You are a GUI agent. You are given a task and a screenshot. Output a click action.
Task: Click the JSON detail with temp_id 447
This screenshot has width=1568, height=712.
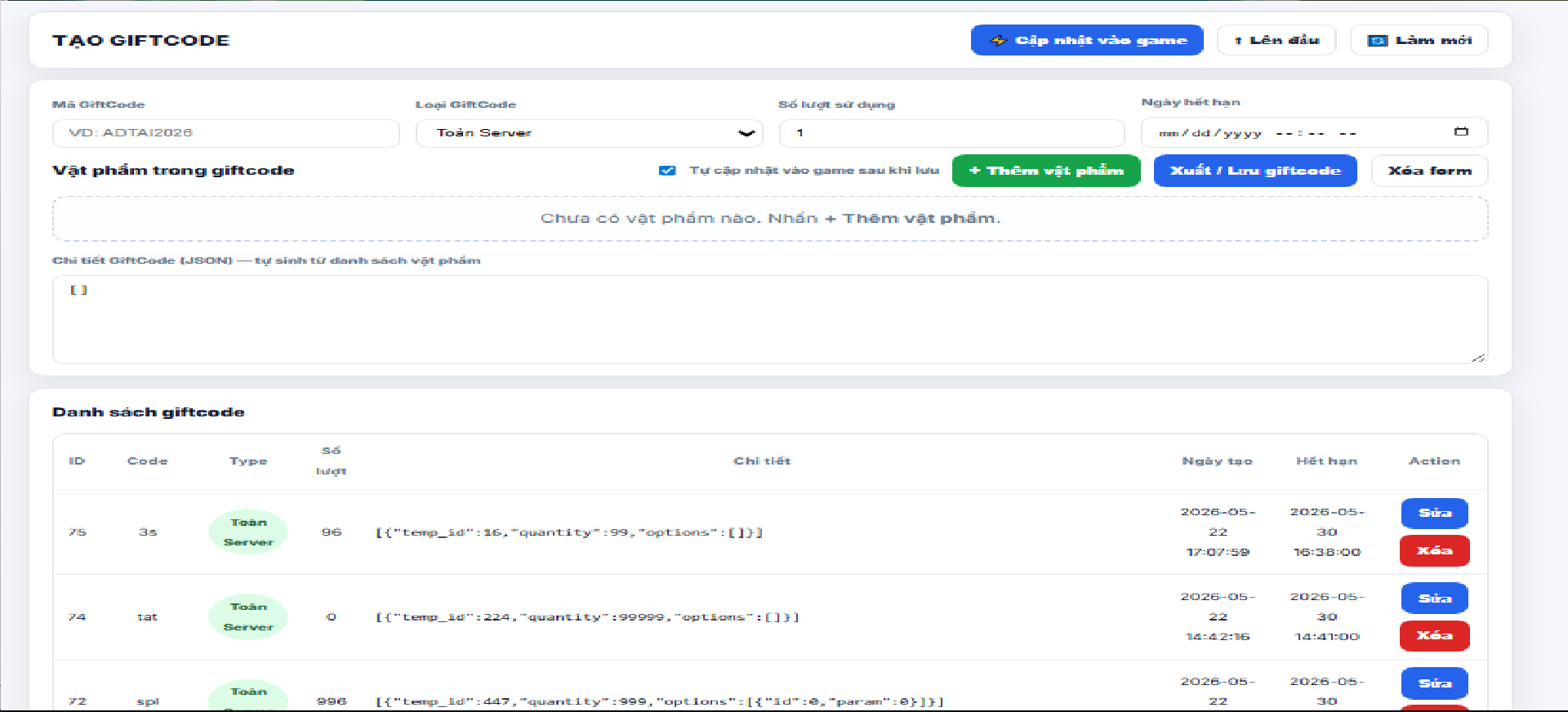pos(660,701)
